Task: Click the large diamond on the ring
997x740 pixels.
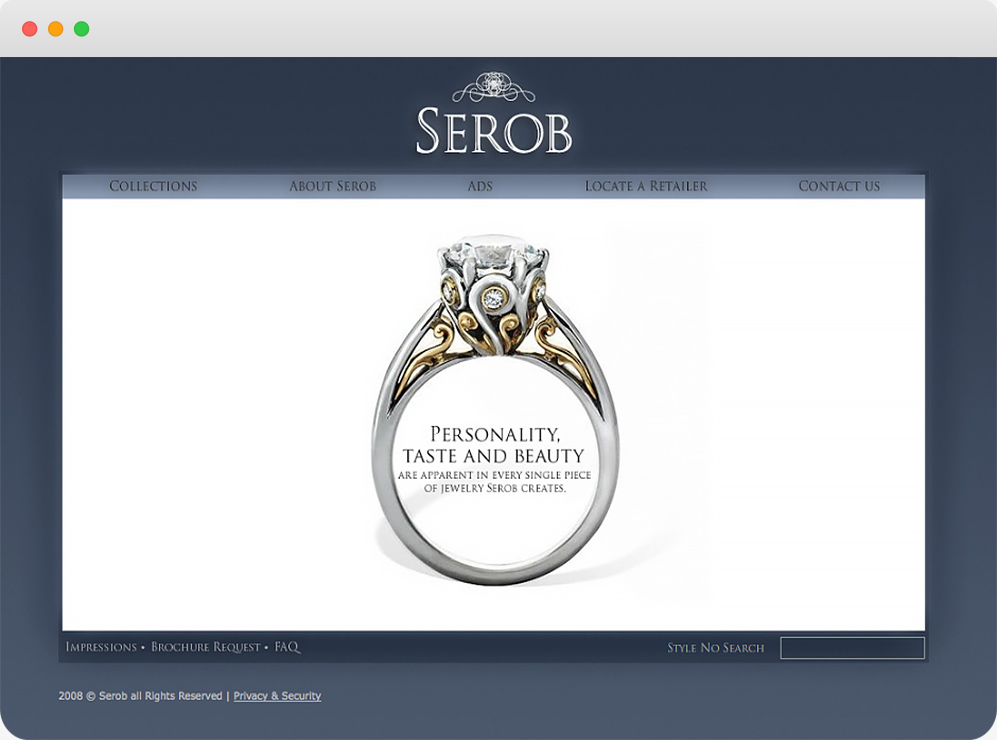Action: coord(493,252)
